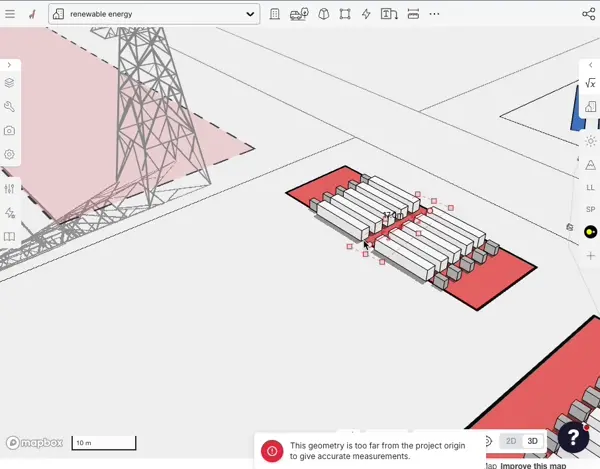600x469 pixels.
Task: Click the small compass icon near right edge
Action: click(x=569, y=227)
